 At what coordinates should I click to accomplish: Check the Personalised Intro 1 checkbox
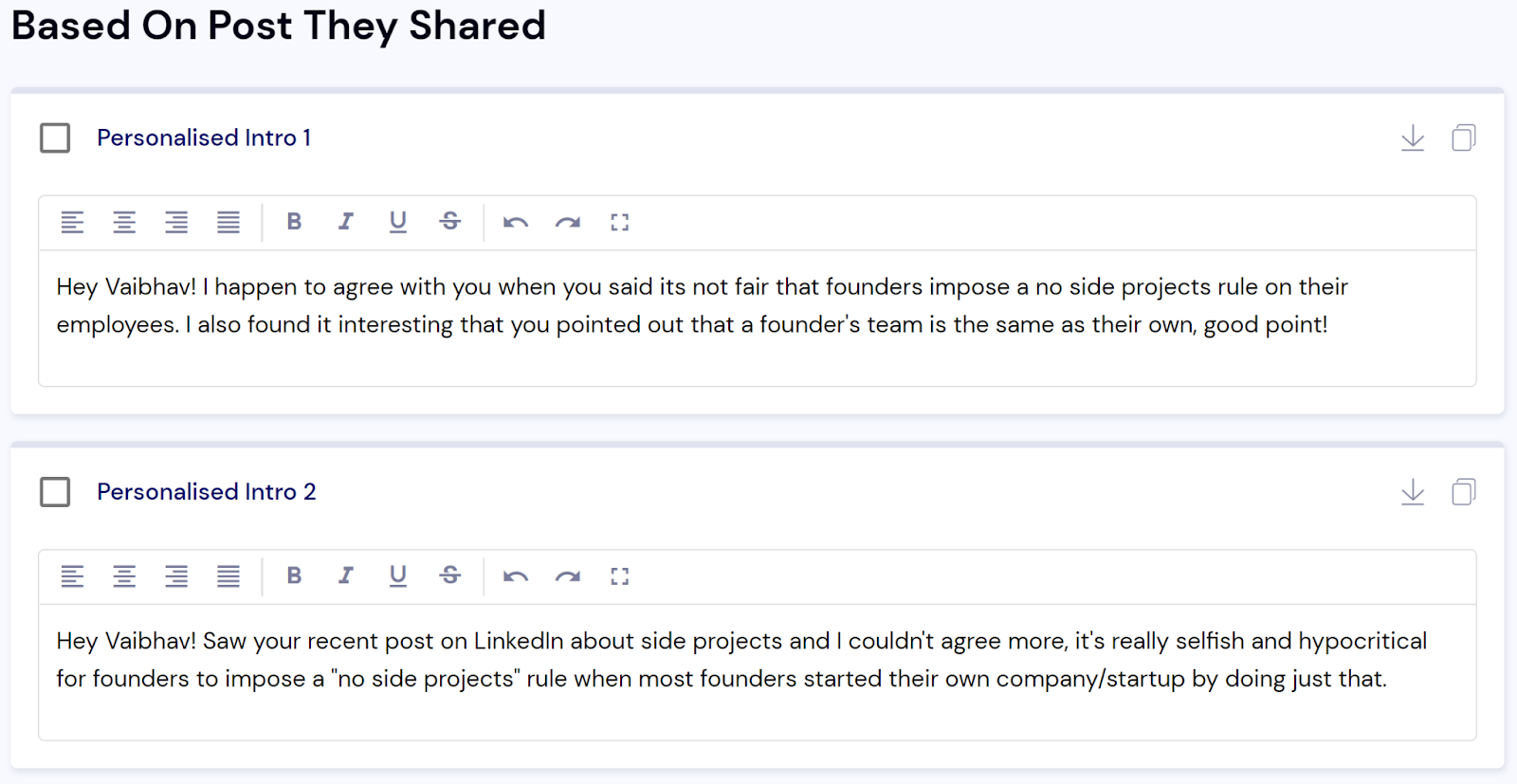coord(55,138)
